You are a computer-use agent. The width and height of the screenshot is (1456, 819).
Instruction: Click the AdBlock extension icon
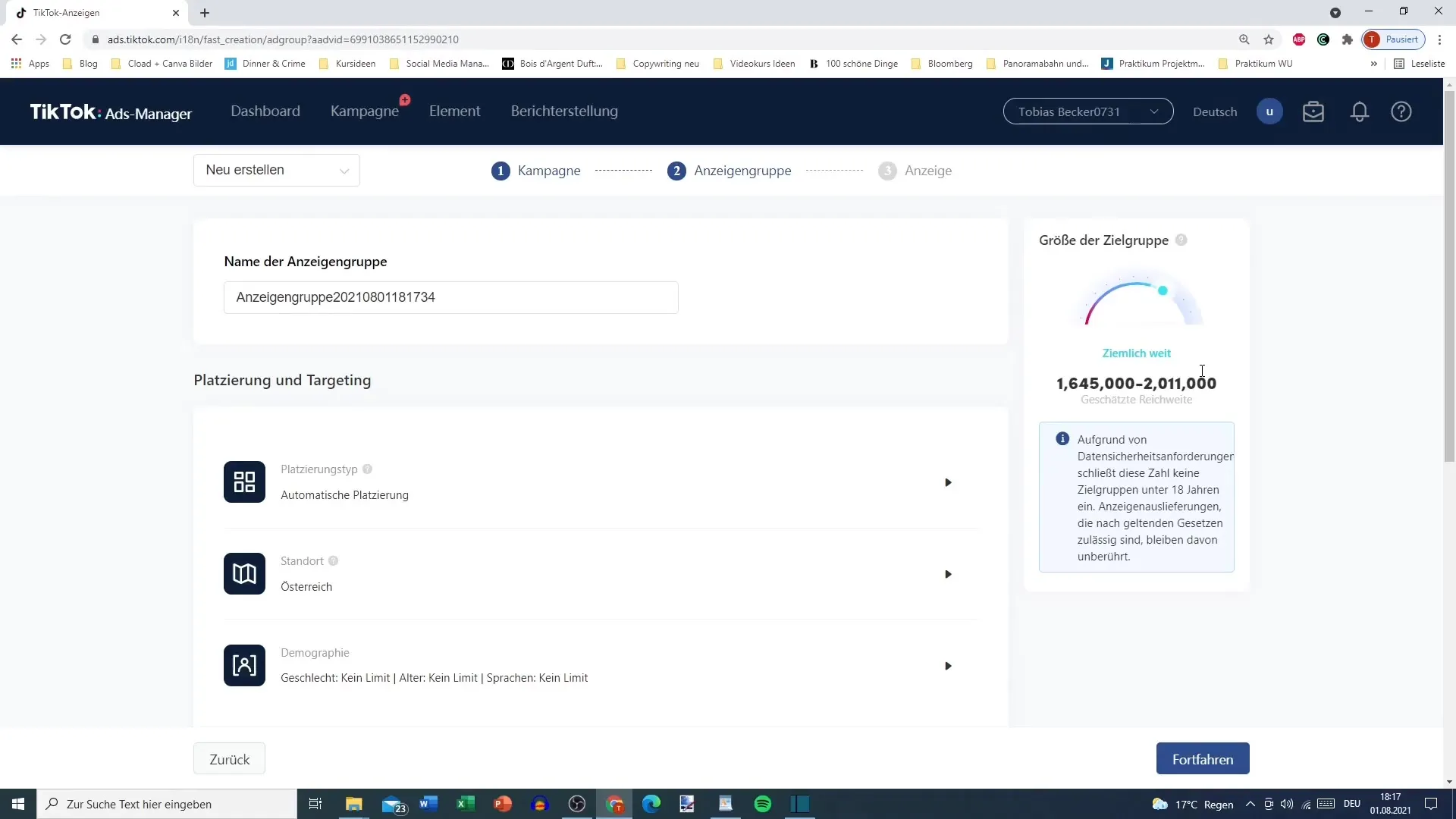tap(1299, 39)
